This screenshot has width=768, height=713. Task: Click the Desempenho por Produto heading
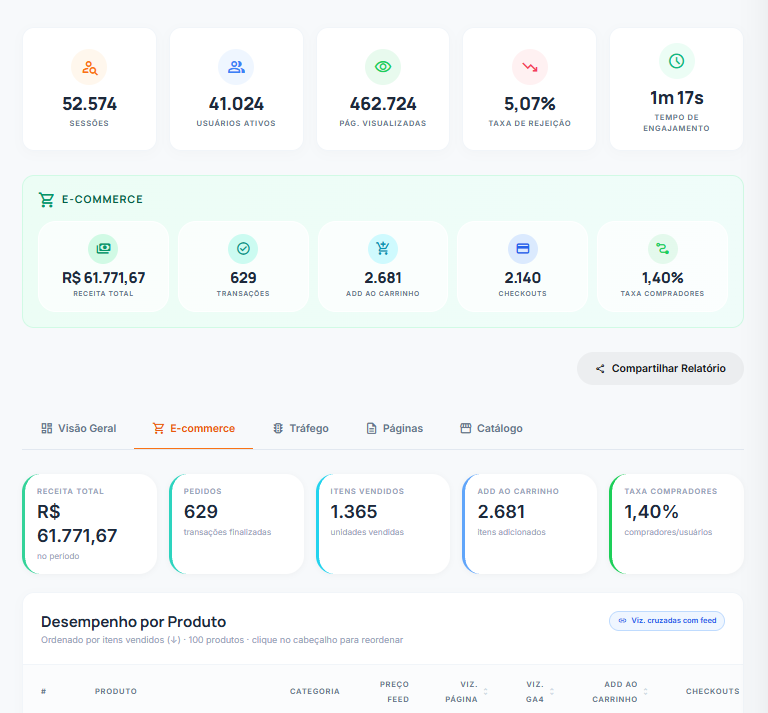coord(133,622)
